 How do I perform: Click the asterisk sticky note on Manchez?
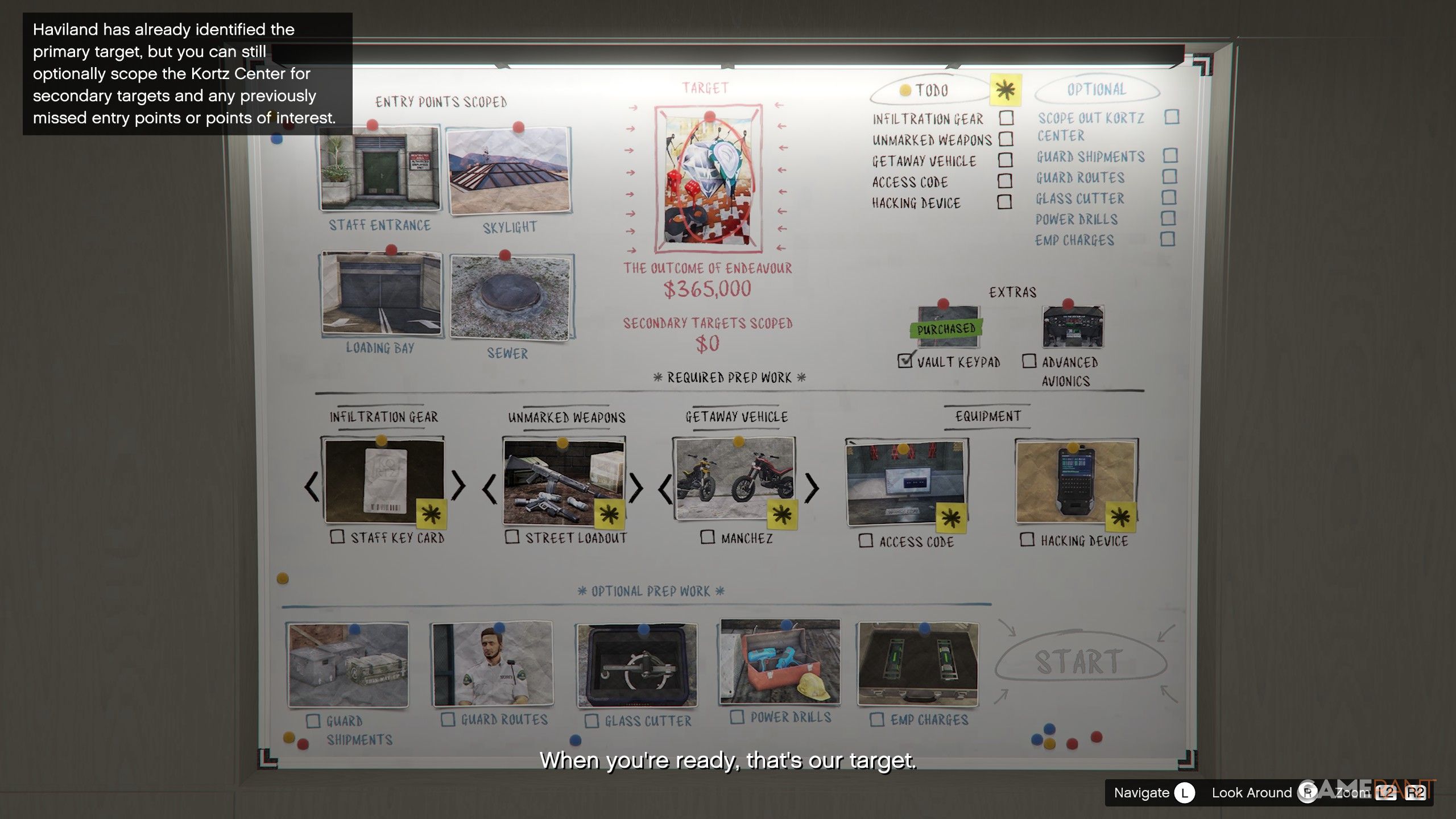click(782, 515)
